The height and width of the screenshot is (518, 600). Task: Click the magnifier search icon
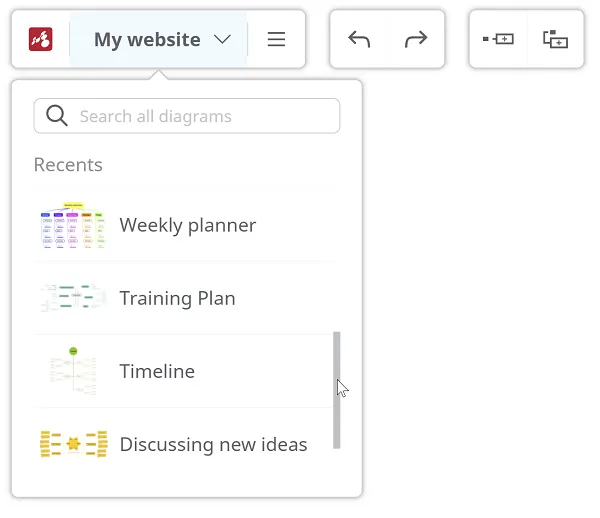pyautogui.click(x=57, y=116)
